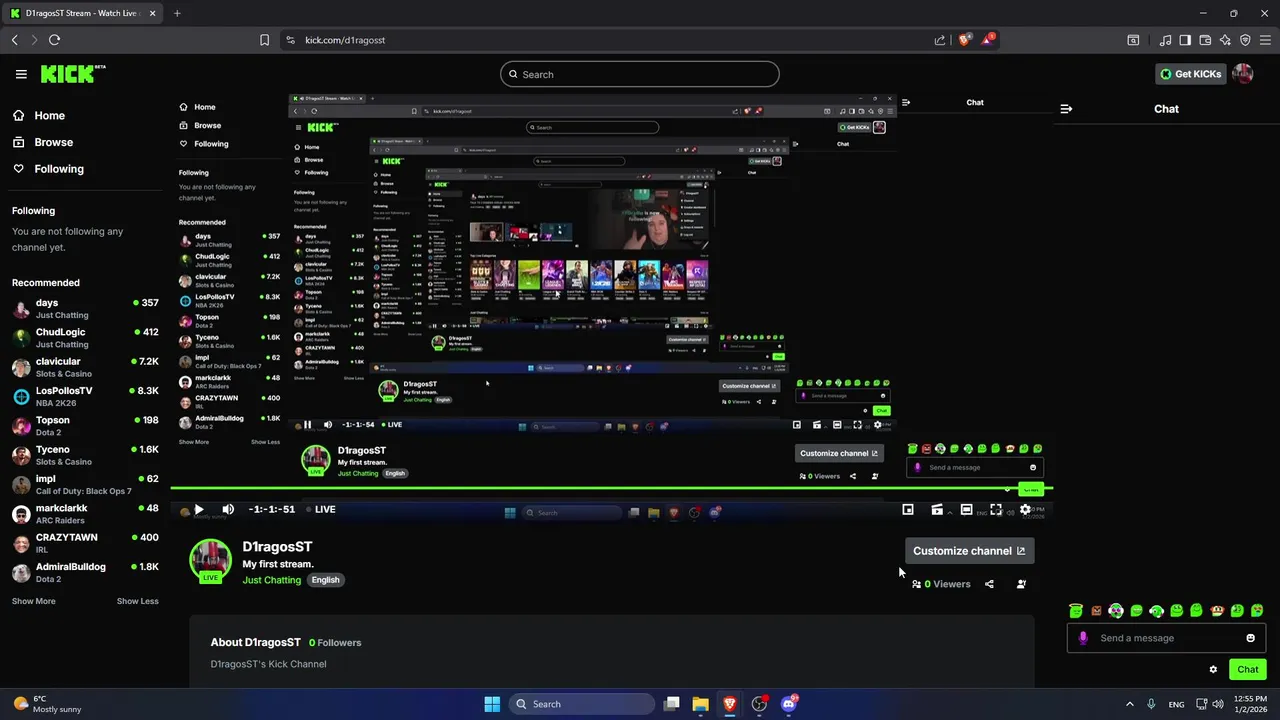Click Customize channel button
Image resolution: width=1280 pixels, height=720 pixels.
click(x=969, y=551)
